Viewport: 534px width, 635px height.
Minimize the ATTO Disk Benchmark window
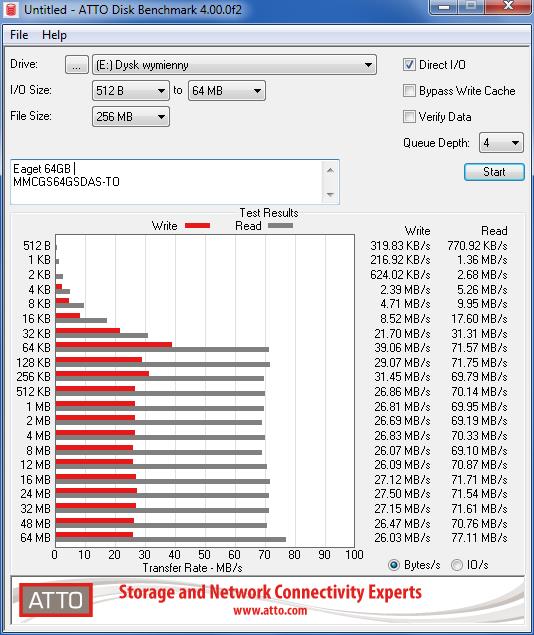[444, 6]
